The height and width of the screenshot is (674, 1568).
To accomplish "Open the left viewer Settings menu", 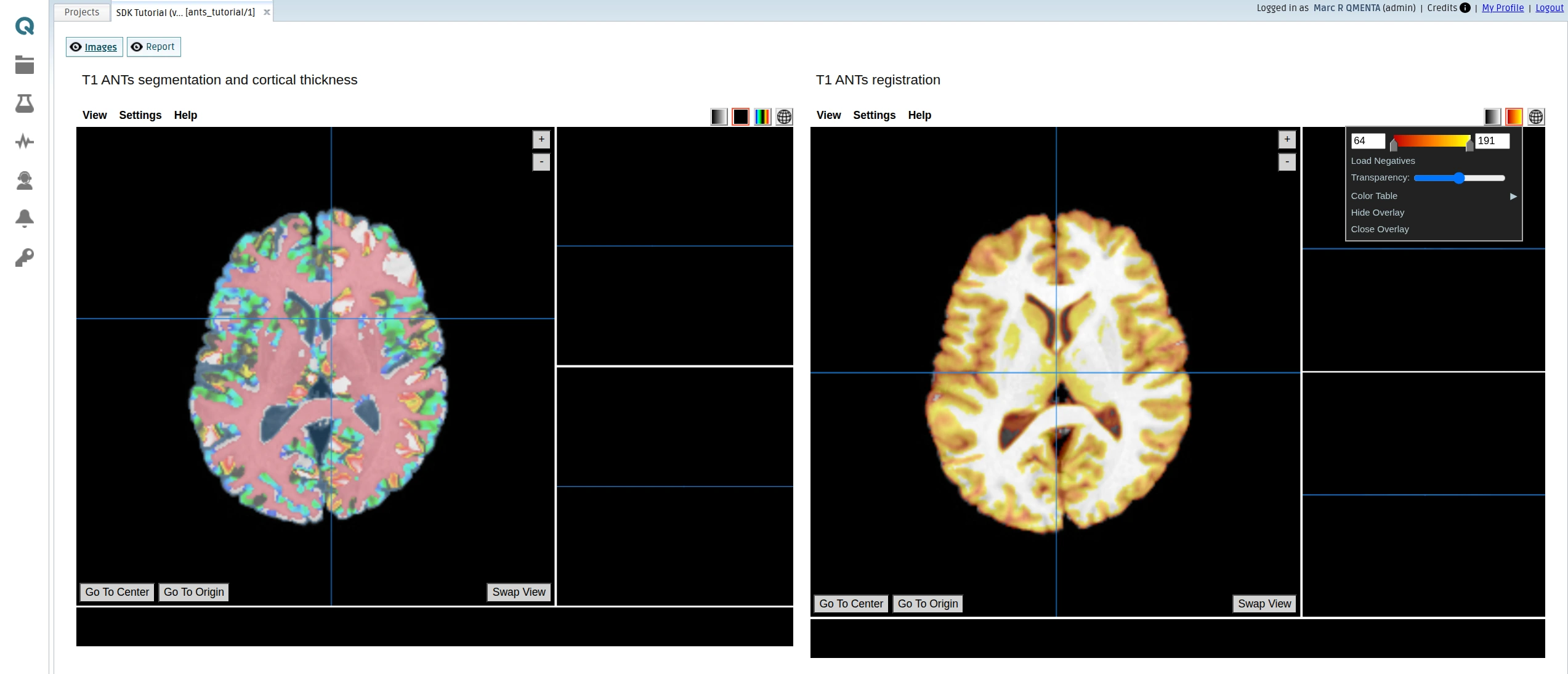I will 140,115.
